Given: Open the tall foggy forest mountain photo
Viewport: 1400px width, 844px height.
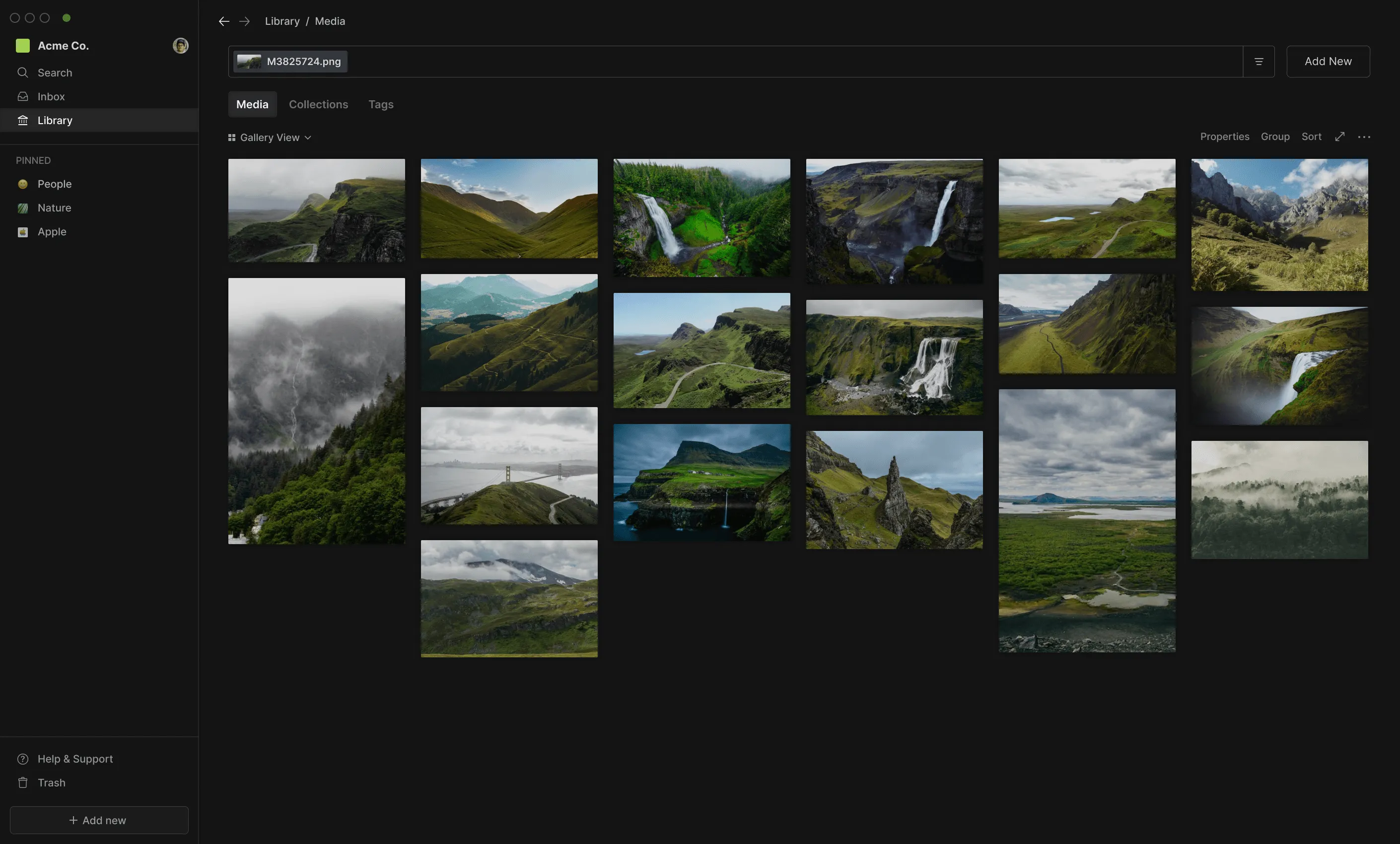Looking at the screenshot, I should pos(316,411).
